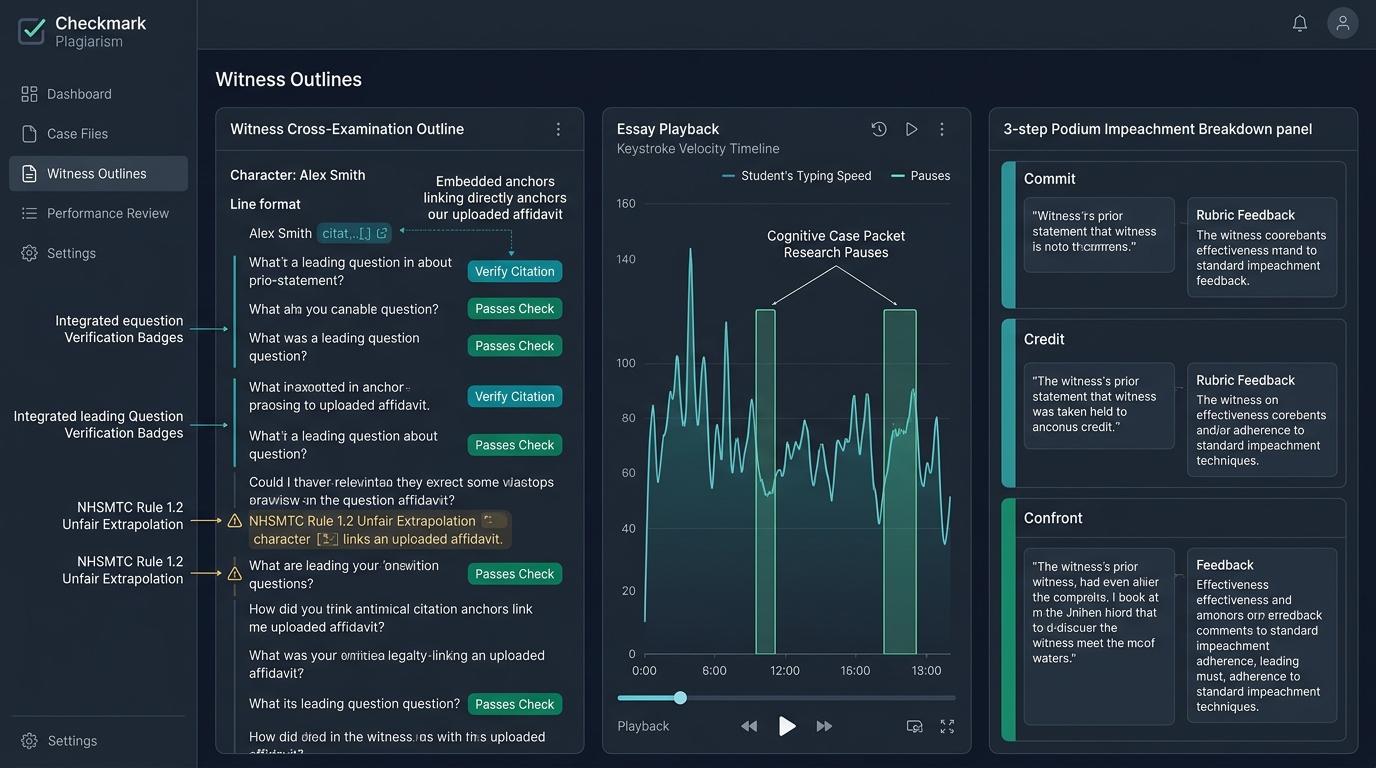Click the warning icon beside 'What are leading your'
This screenshot has width=1376, height=768.
pos(235,574)
